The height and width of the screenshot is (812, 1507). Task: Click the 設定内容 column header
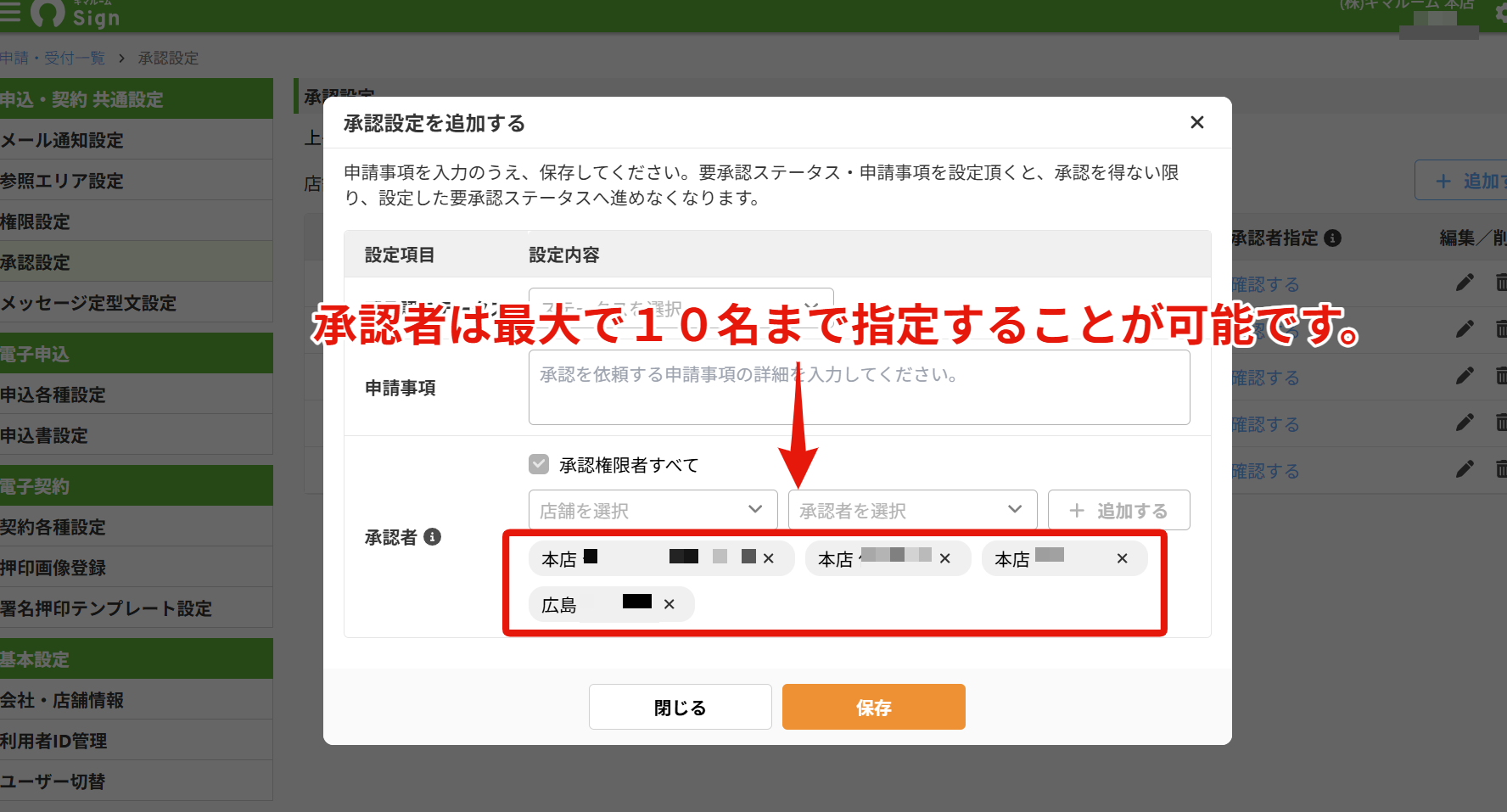point(564,255)
